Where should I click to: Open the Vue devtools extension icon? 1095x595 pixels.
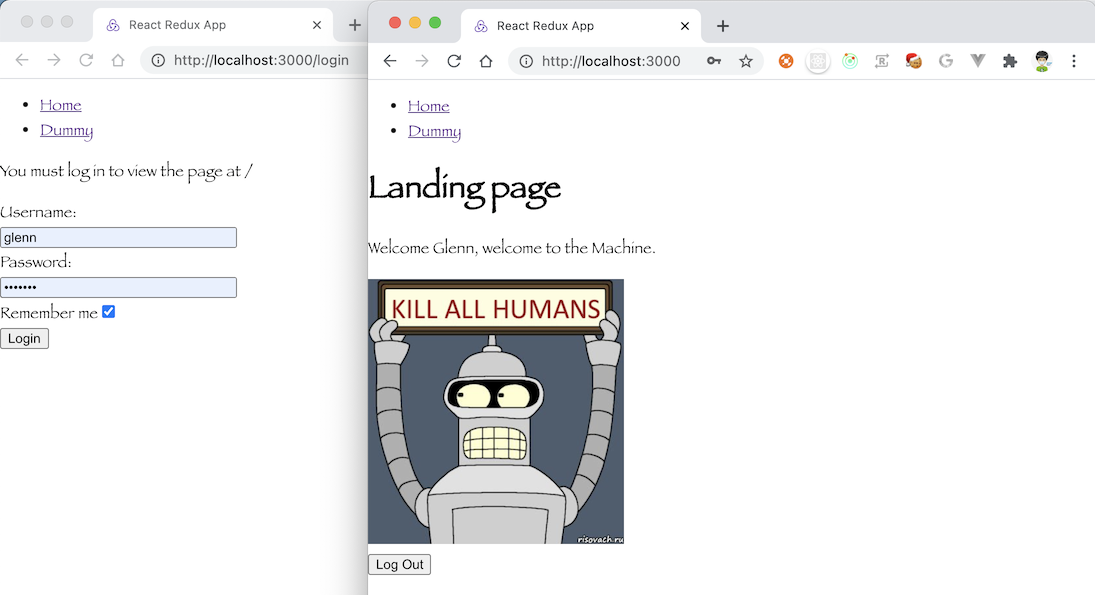coord(978,61)
